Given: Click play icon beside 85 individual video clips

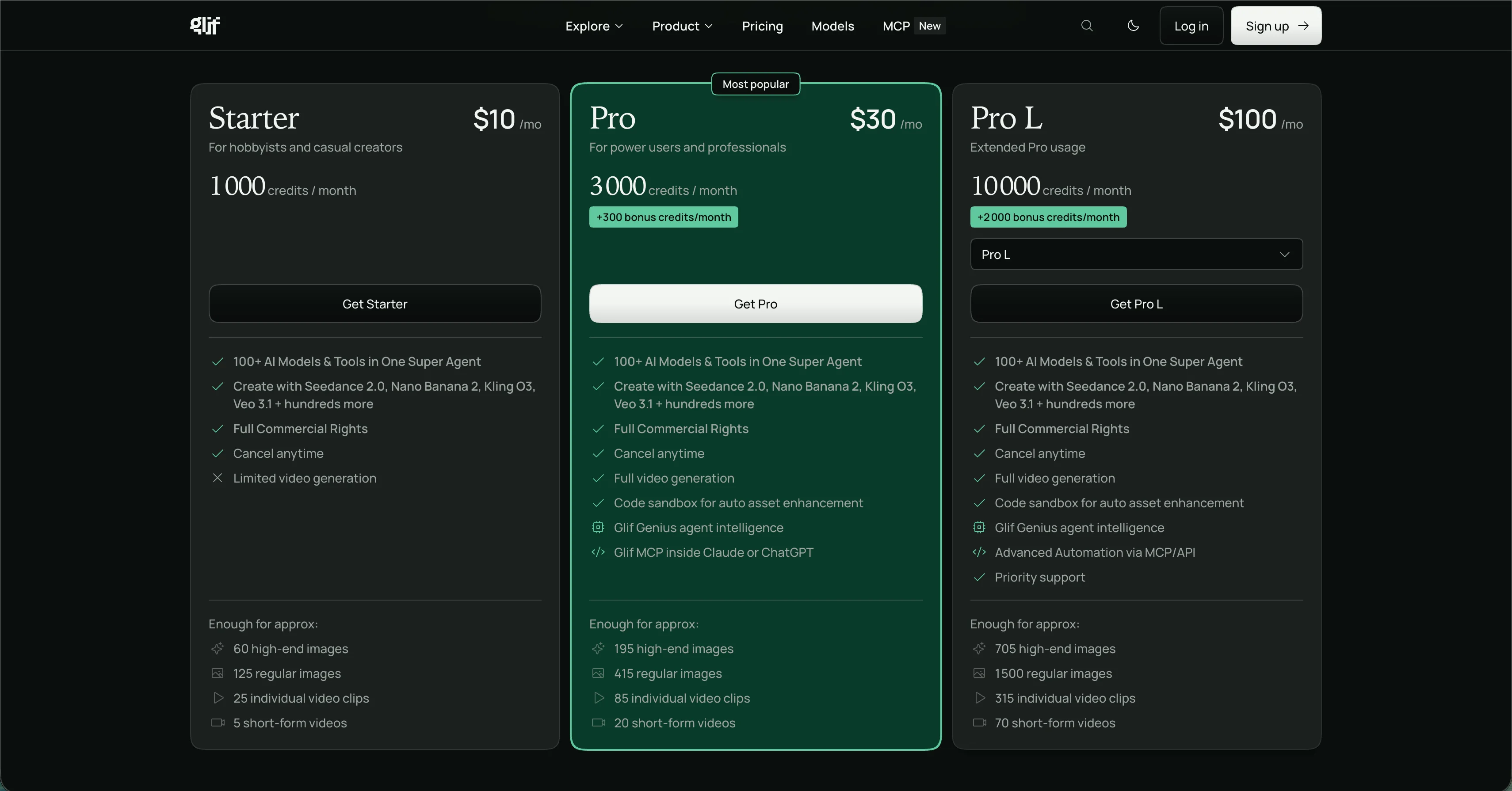Looking at the screenshot, I should 599,698.
